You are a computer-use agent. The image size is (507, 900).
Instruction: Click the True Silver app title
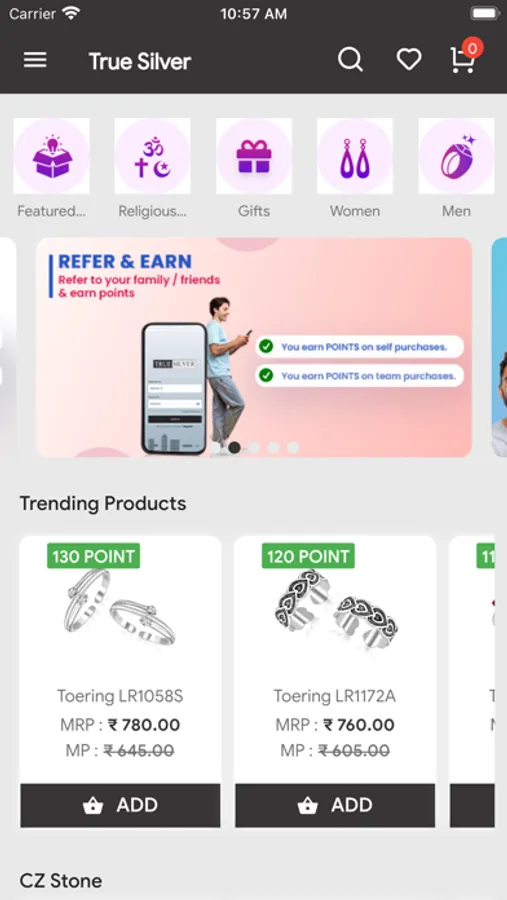click(140, 61)
